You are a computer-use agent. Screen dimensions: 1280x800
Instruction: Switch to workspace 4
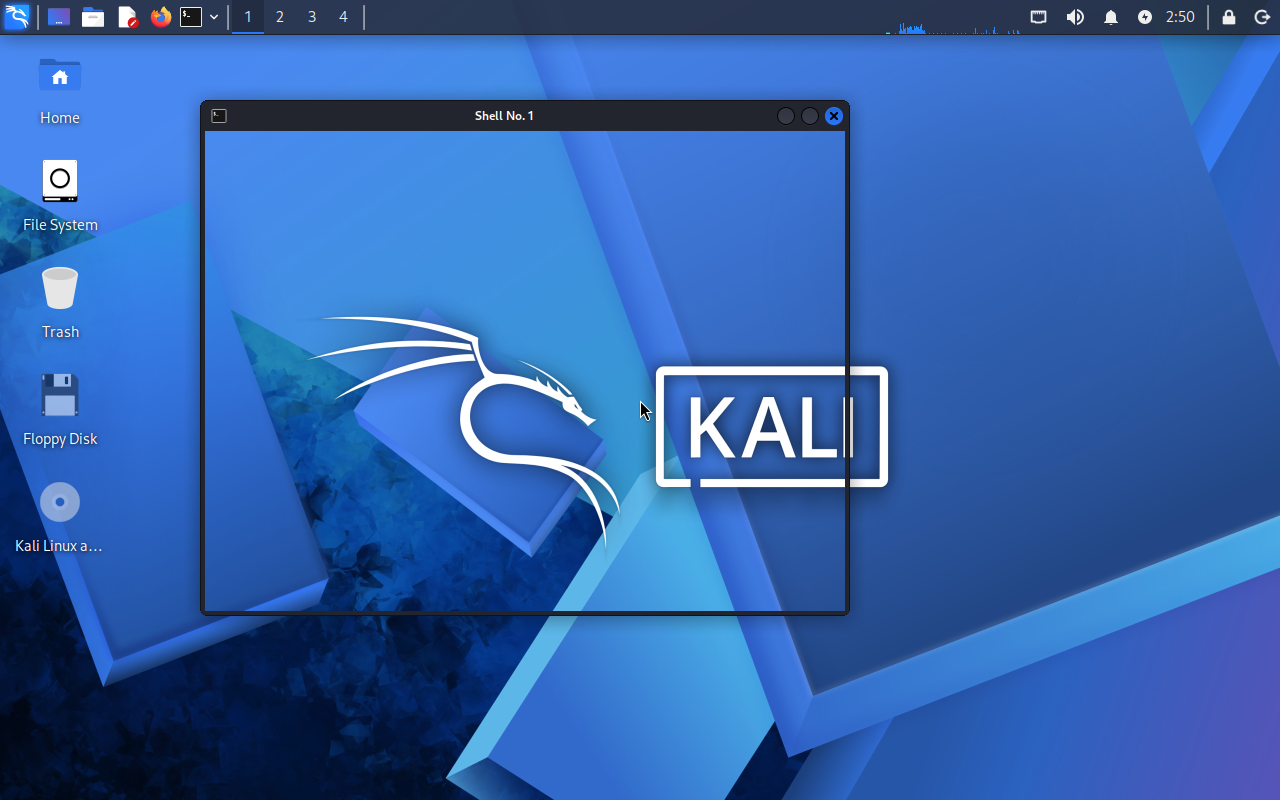(343, 17)
